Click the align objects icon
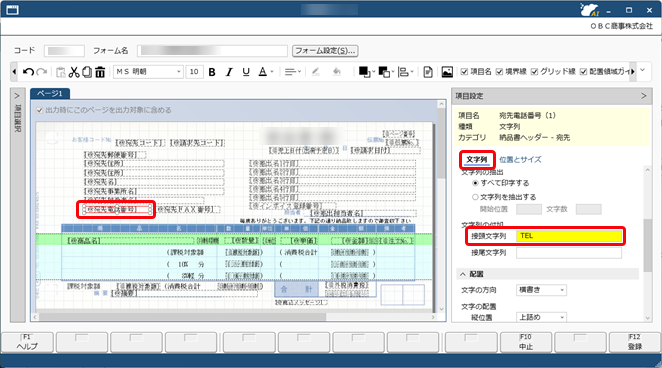Screen dimensions: 662x368 [x=404, y=72]
